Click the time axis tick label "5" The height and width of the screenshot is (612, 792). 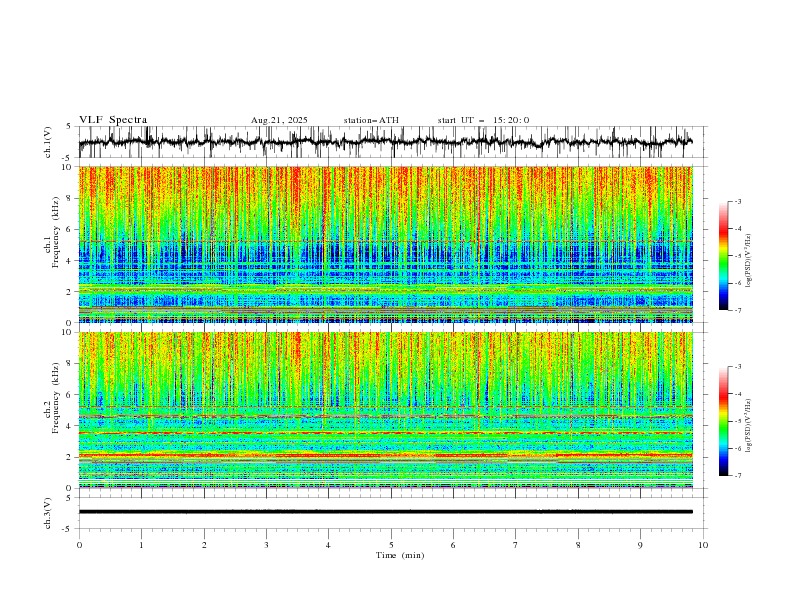click(x=391, y=545)
